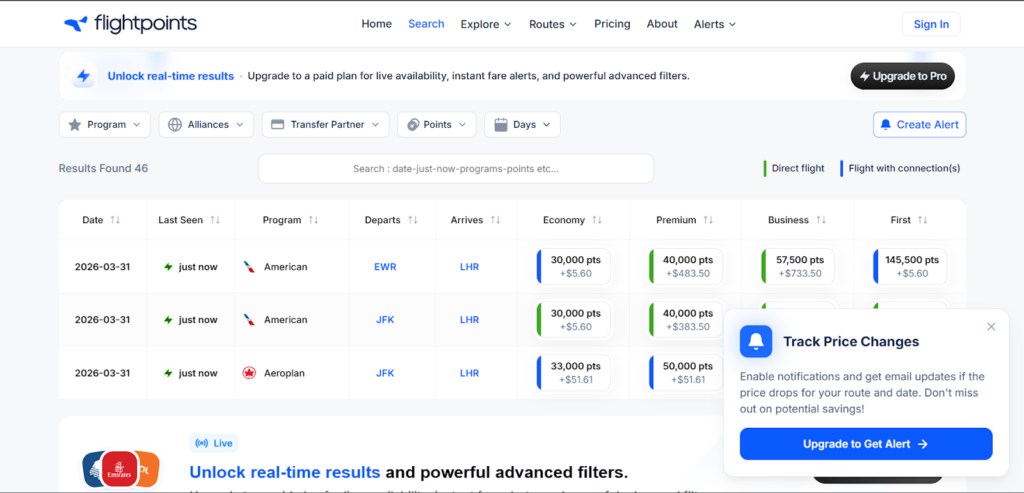Open the Search page
1024x493 pixels.
[426, 24]
